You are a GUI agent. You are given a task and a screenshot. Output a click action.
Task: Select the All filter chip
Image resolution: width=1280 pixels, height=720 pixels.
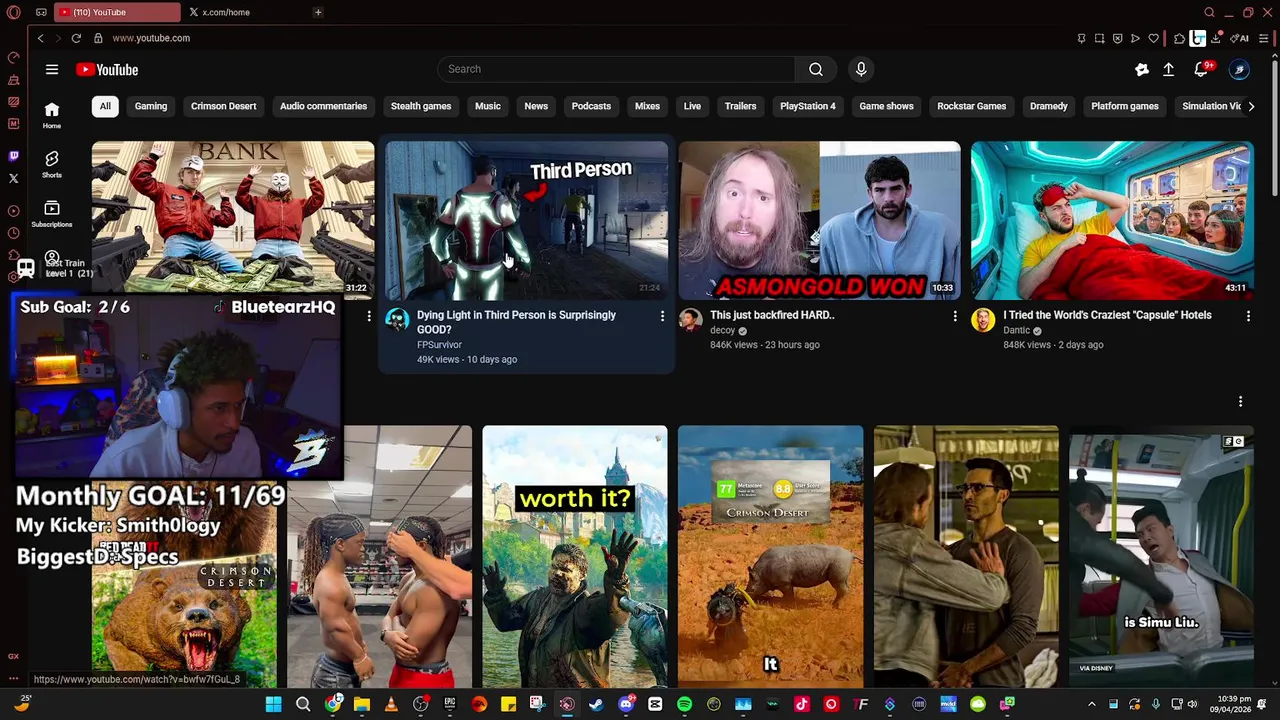[x=105, y=106]
